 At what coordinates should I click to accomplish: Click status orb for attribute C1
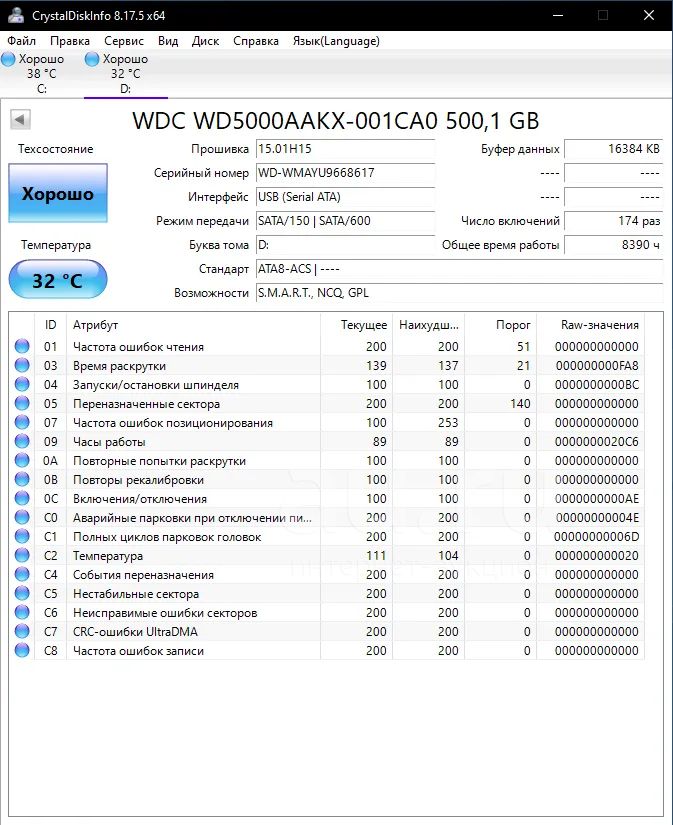[x=22, y=536]
